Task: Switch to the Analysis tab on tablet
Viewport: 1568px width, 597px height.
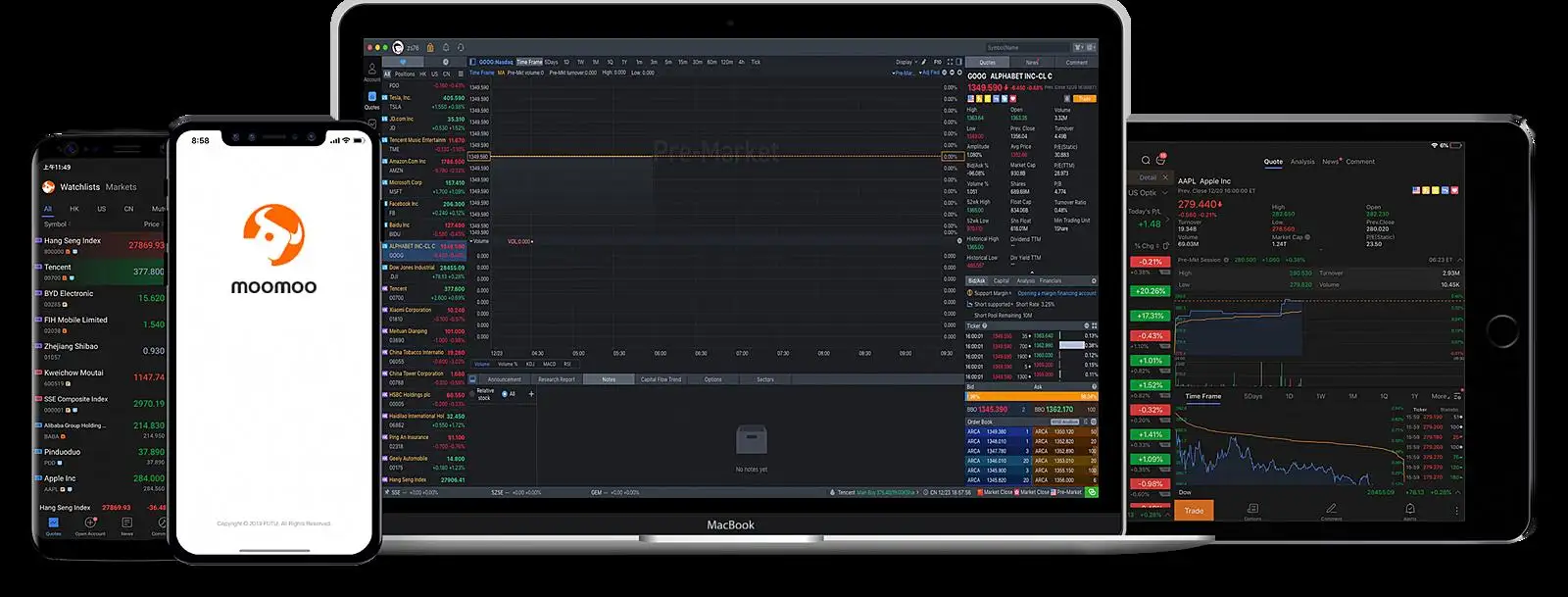Action: pos(1302,162)
